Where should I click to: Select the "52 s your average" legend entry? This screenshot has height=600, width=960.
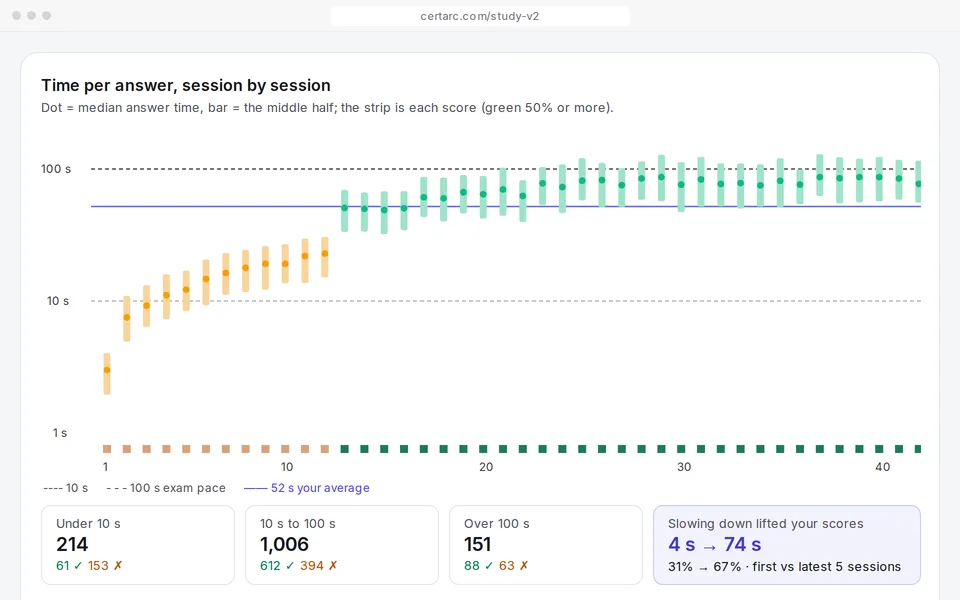(x=307, y=488)
